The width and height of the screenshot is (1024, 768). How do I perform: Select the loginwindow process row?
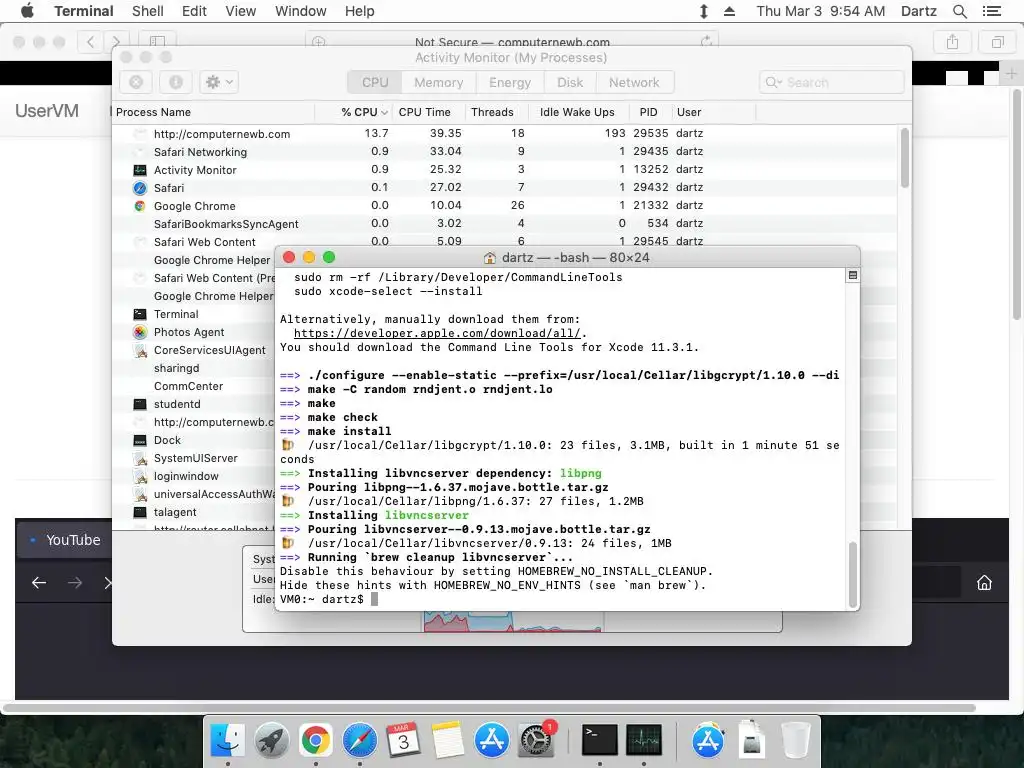coord(193,476)
